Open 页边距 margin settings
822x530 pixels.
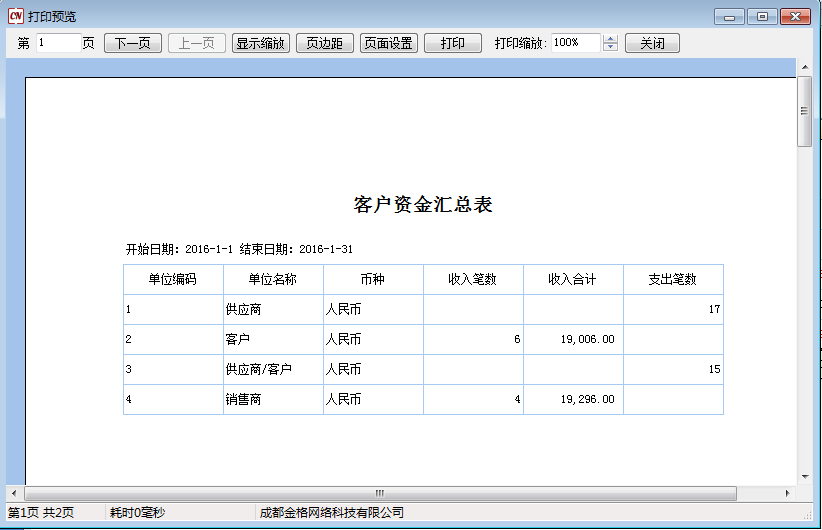tap(324, 44)
